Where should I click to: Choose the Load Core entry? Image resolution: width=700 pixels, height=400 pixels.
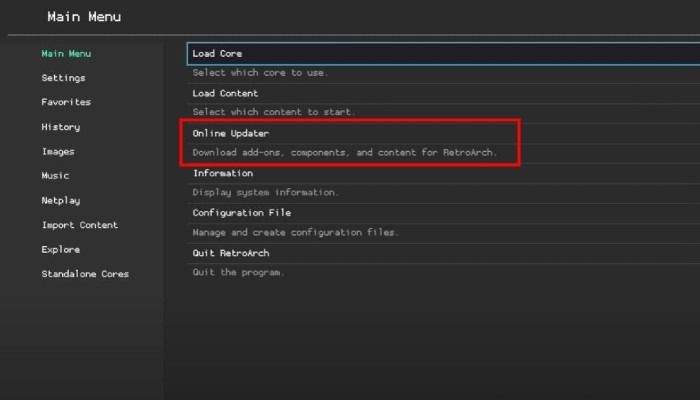(217, 54)
